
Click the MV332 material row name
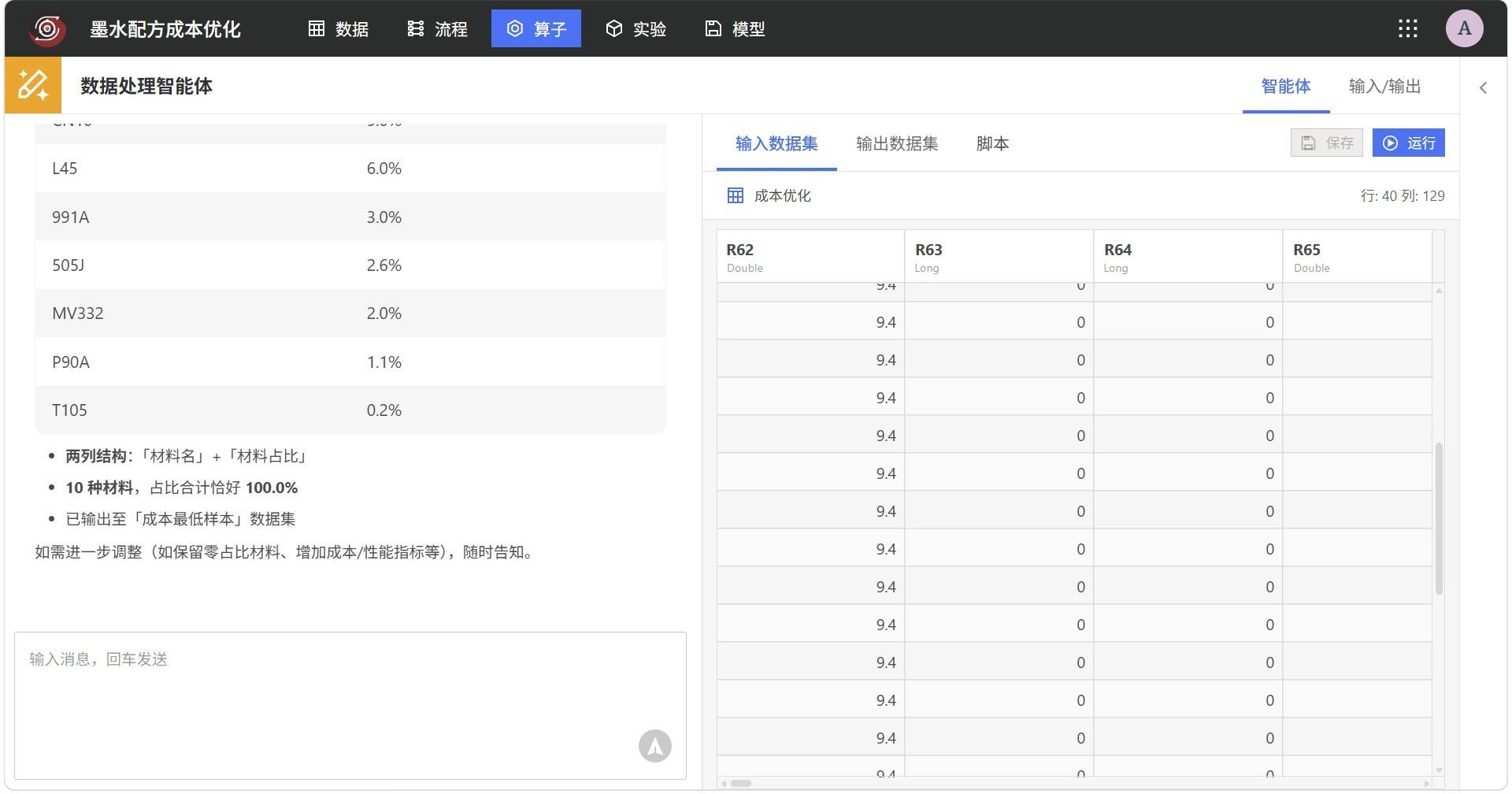tap(78, 314)
